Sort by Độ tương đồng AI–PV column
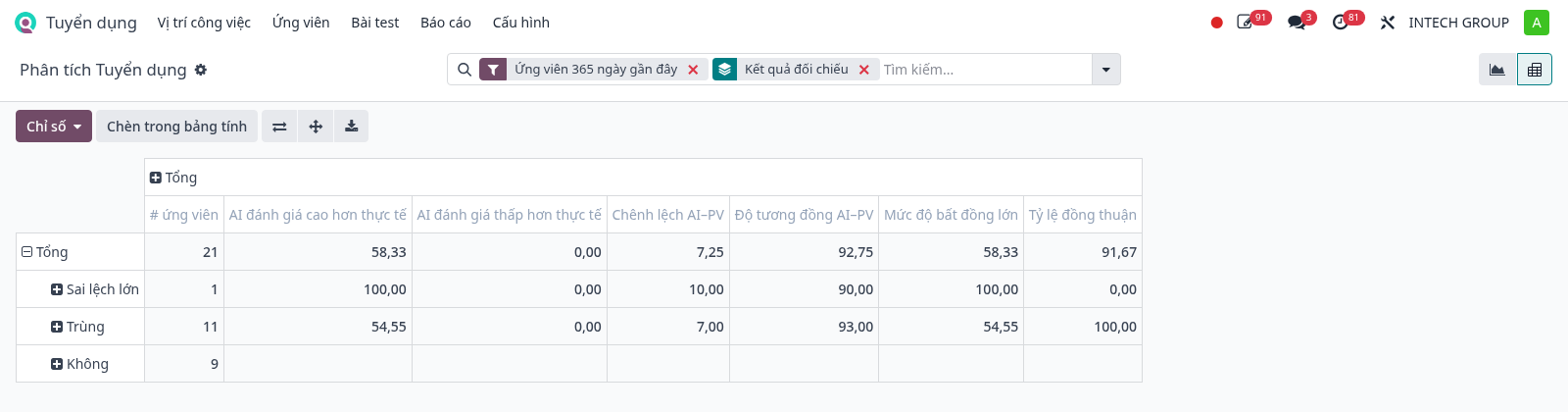 click(x=804, y=215)
